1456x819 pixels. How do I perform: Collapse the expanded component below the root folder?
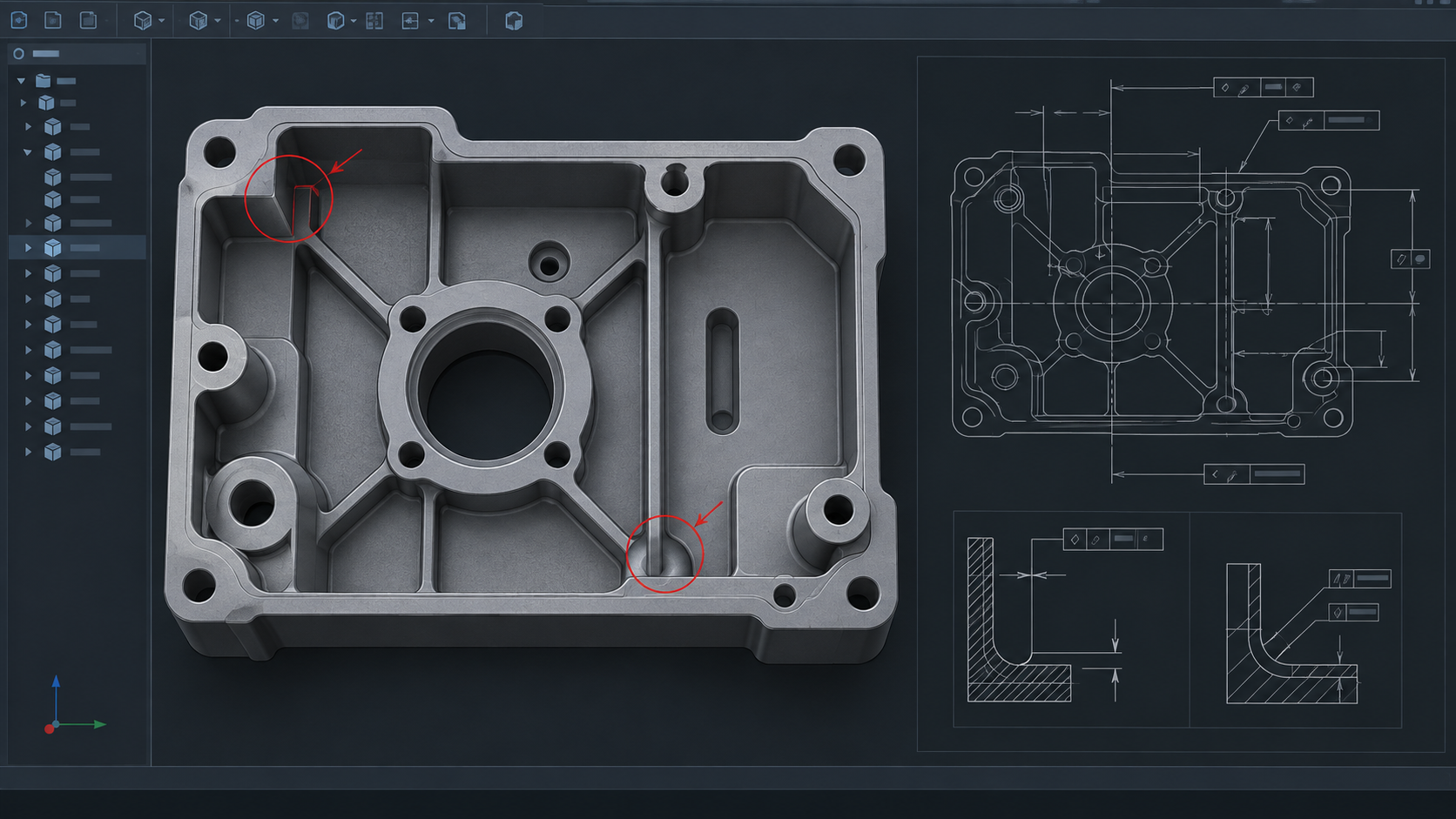point(28,152)
